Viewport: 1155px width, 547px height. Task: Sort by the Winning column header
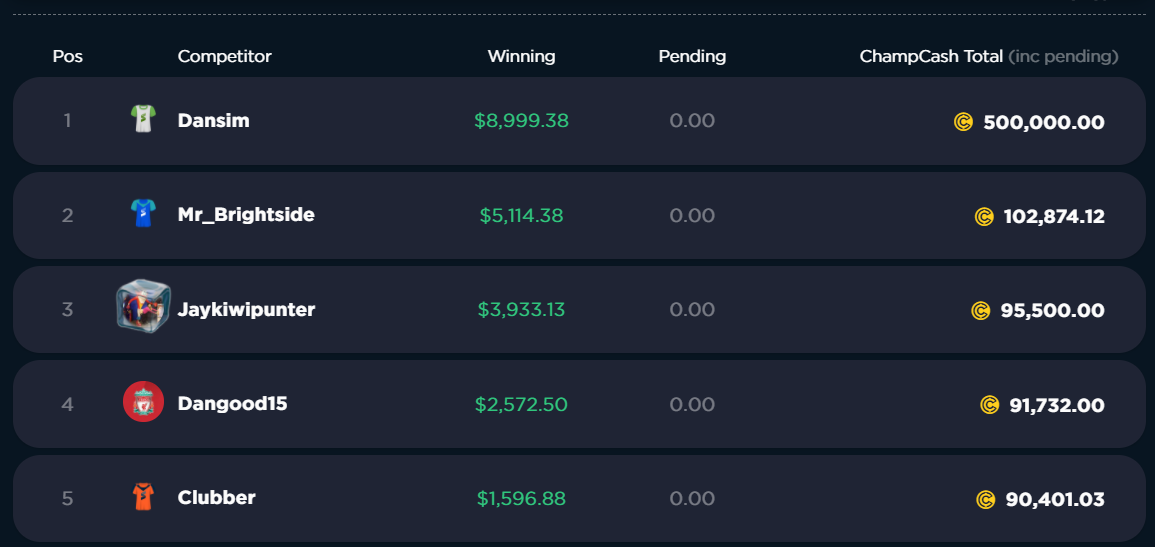pyautogui.click(x=522, y=57)
